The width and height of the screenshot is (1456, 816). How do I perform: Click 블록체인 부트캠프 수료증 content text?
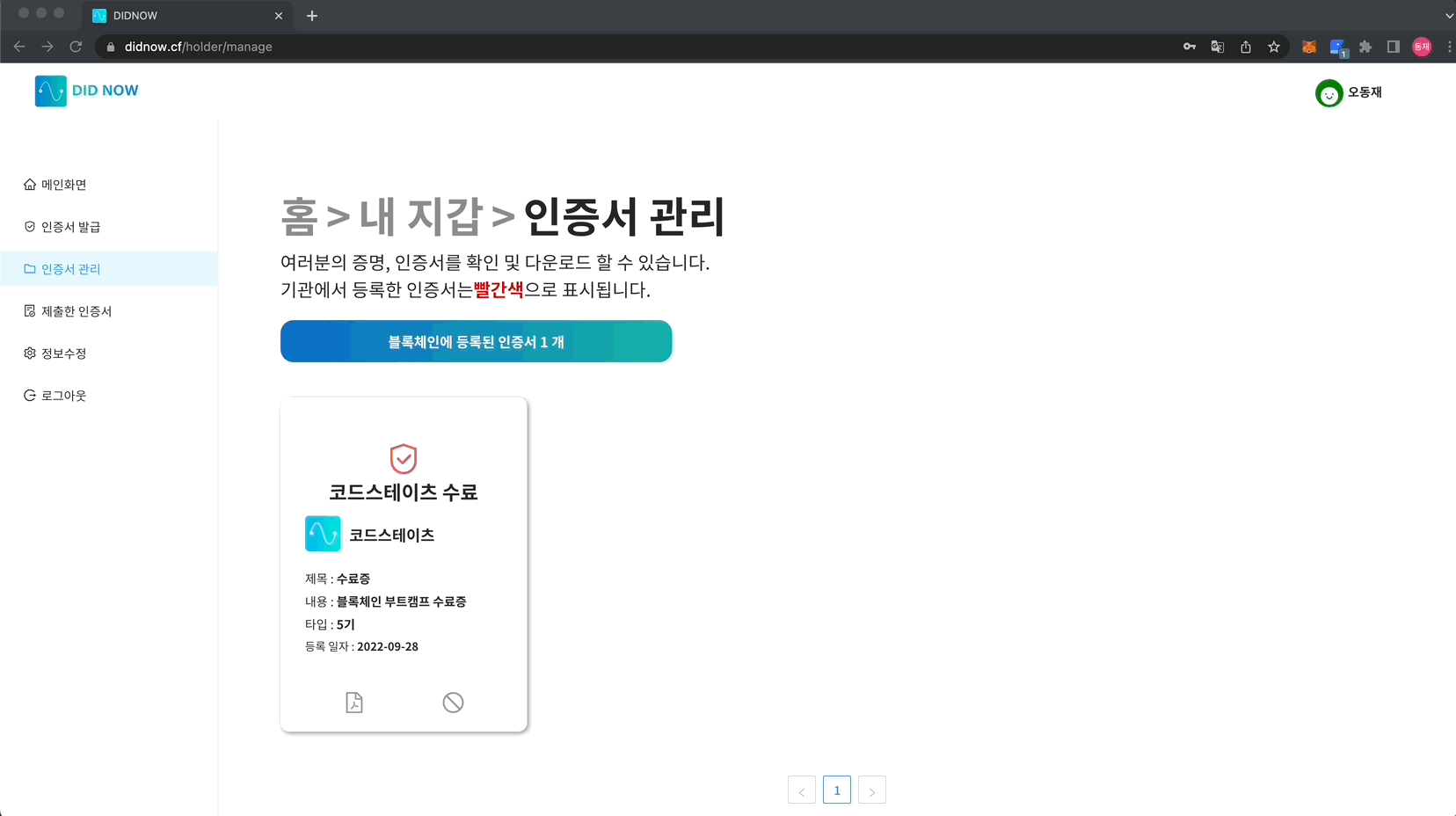tap(401, 601)
